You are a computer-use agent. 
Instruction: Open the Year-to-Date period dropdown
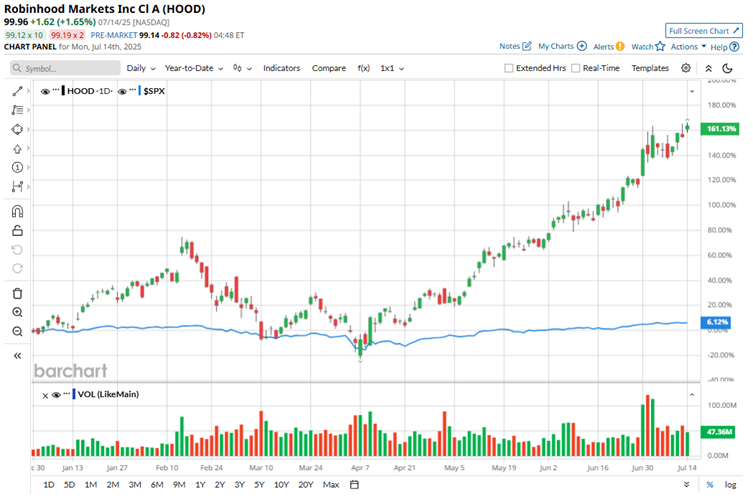tap(194, 68)
